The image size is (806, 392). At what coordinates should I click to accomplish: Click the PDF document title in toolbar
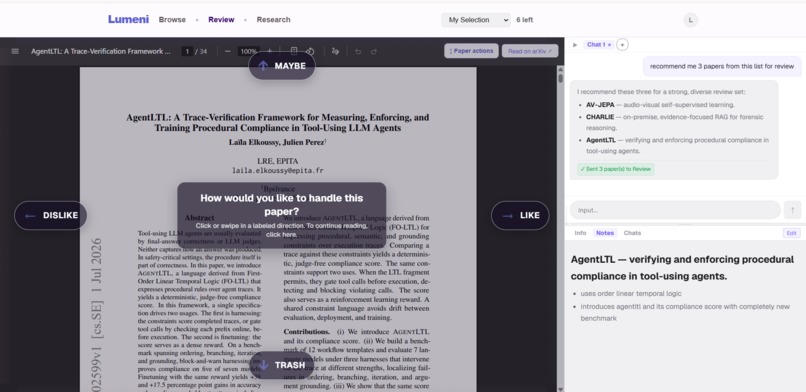click(x=100, y=51)
